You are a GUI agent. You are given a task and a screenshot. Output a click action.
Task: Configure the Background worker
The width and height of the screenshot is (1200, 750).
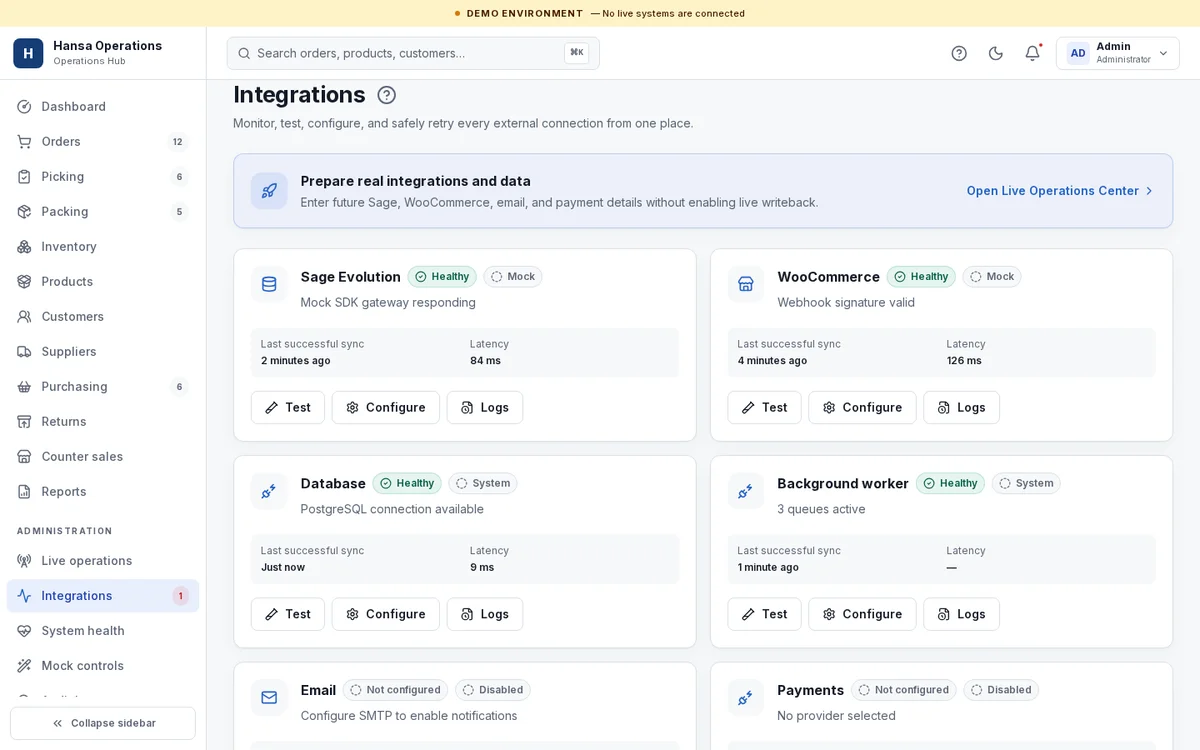pyautogui.click(x=862, y=614)
